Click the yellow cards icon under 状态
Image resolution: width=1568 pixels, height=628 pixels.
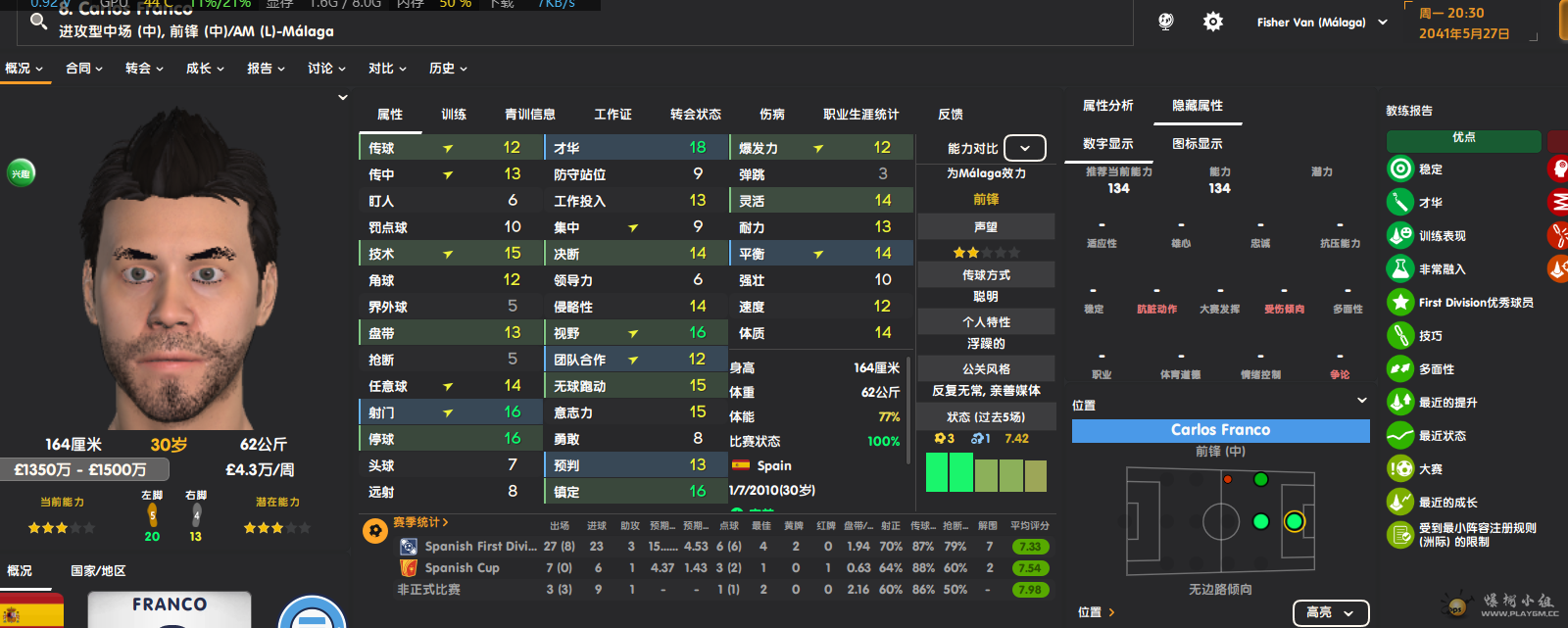(940, 438)
